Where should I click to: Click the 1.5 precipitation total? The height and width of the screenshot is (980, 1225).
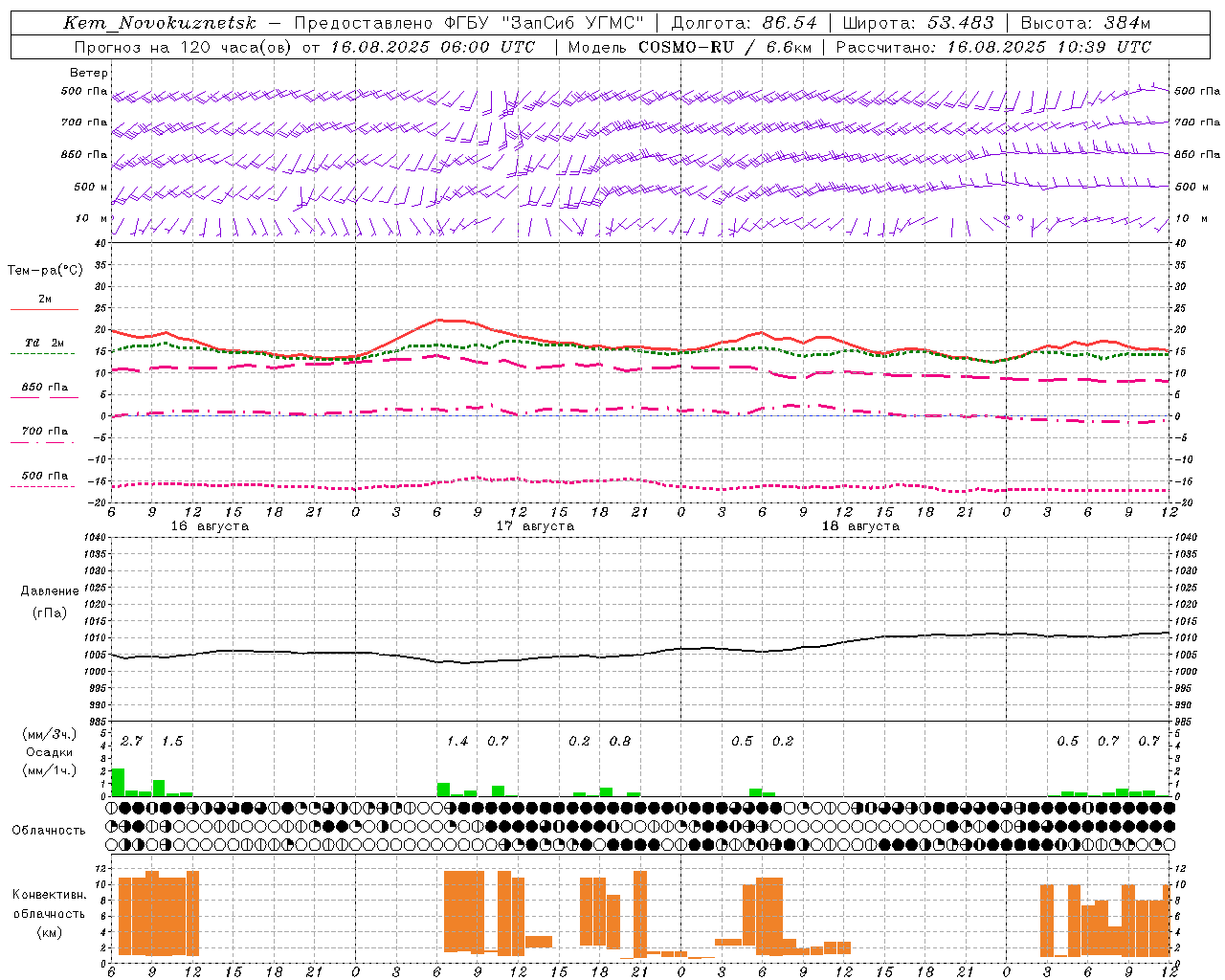171,742
